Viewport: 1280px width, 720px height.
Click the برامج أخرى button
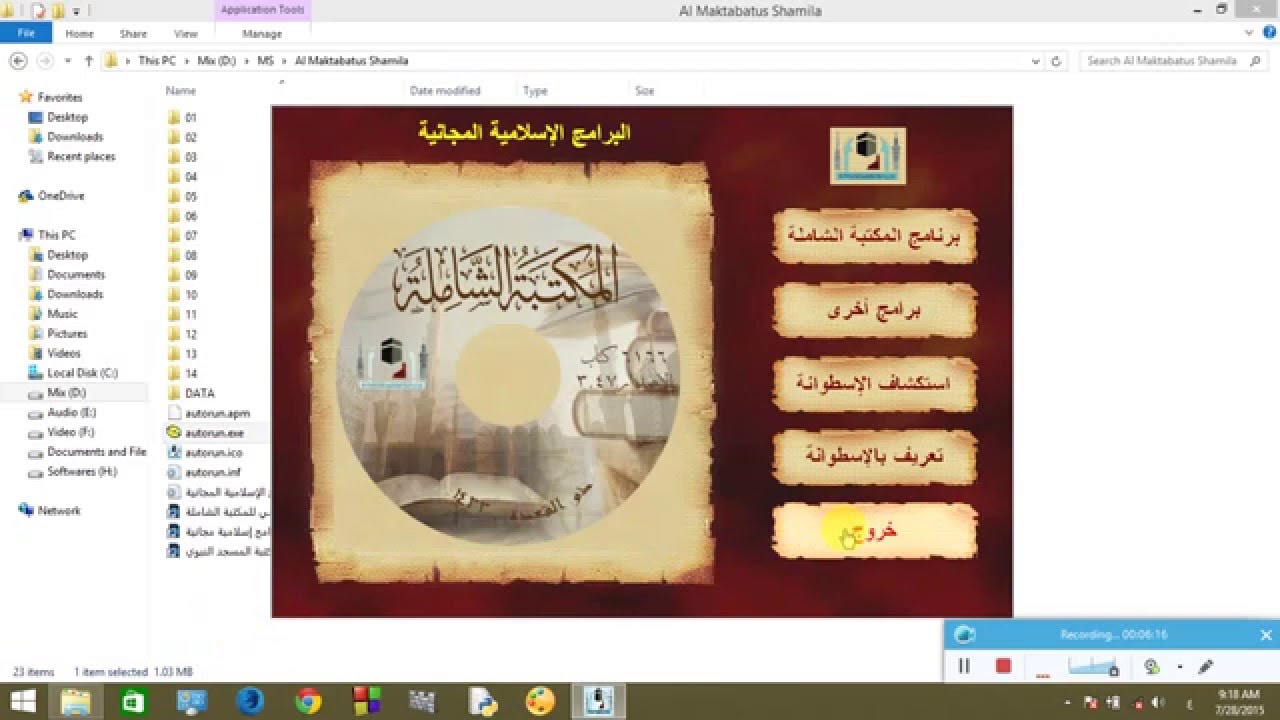pos(874,310)
